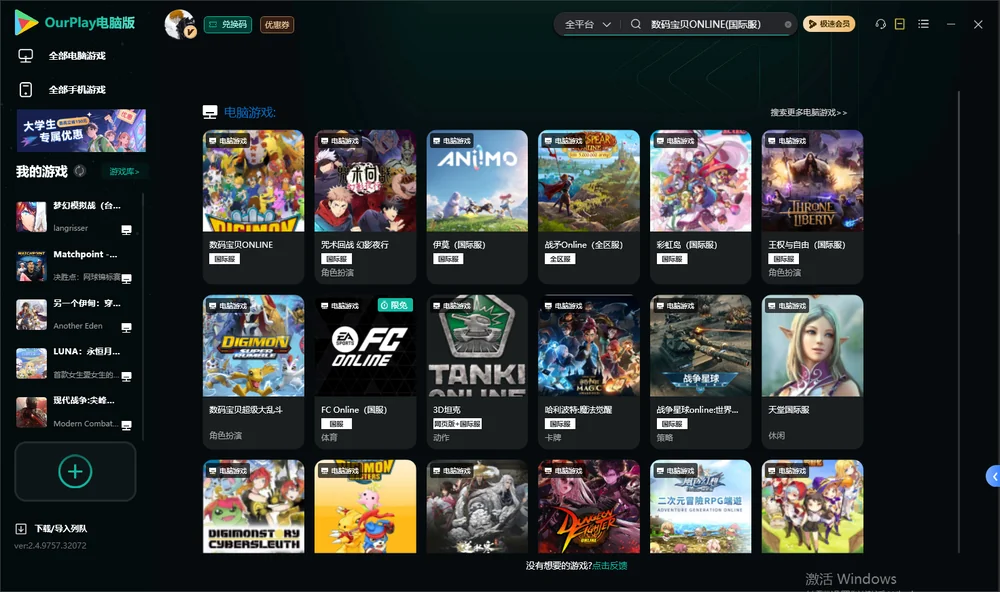Viewport: 1000px width, 592px height.
Task: Open 另一个伊甸 Another Eden entry
Action: pos(75,314)
